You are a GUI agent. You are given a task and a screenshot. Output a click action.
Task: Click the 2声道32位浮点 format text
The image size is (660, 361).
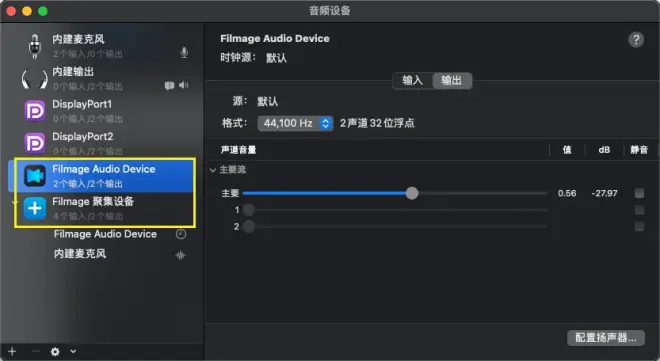tap(377, 123)
